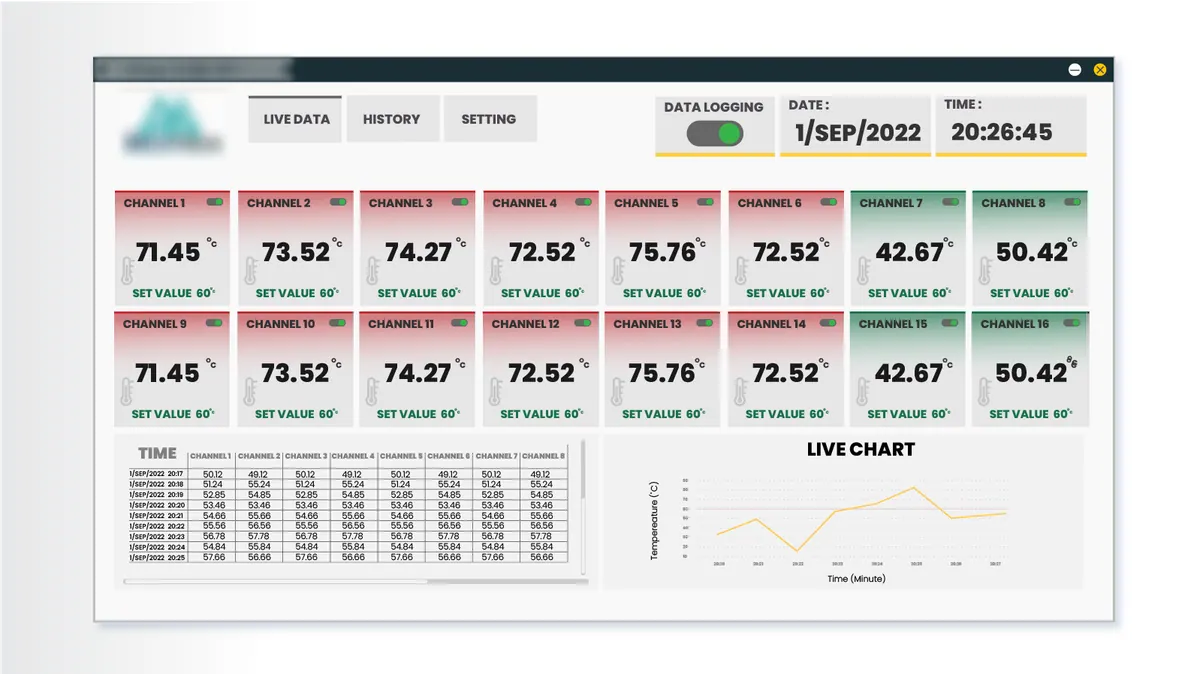Click the live chart temperature line

[861, 518]
